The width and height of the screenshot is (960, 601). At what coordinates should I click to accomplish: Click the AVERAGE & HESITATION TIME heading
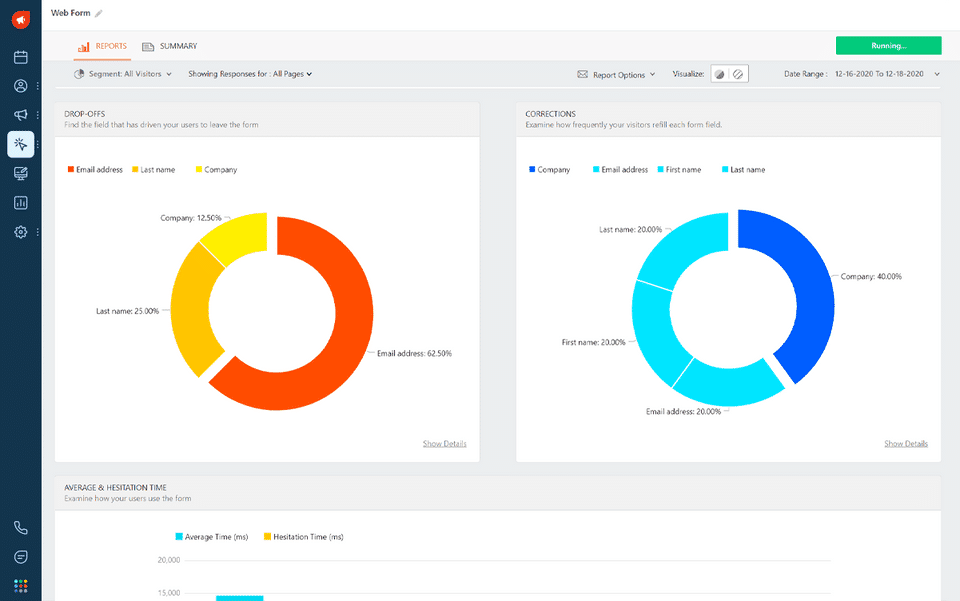(x=115, y=488)
